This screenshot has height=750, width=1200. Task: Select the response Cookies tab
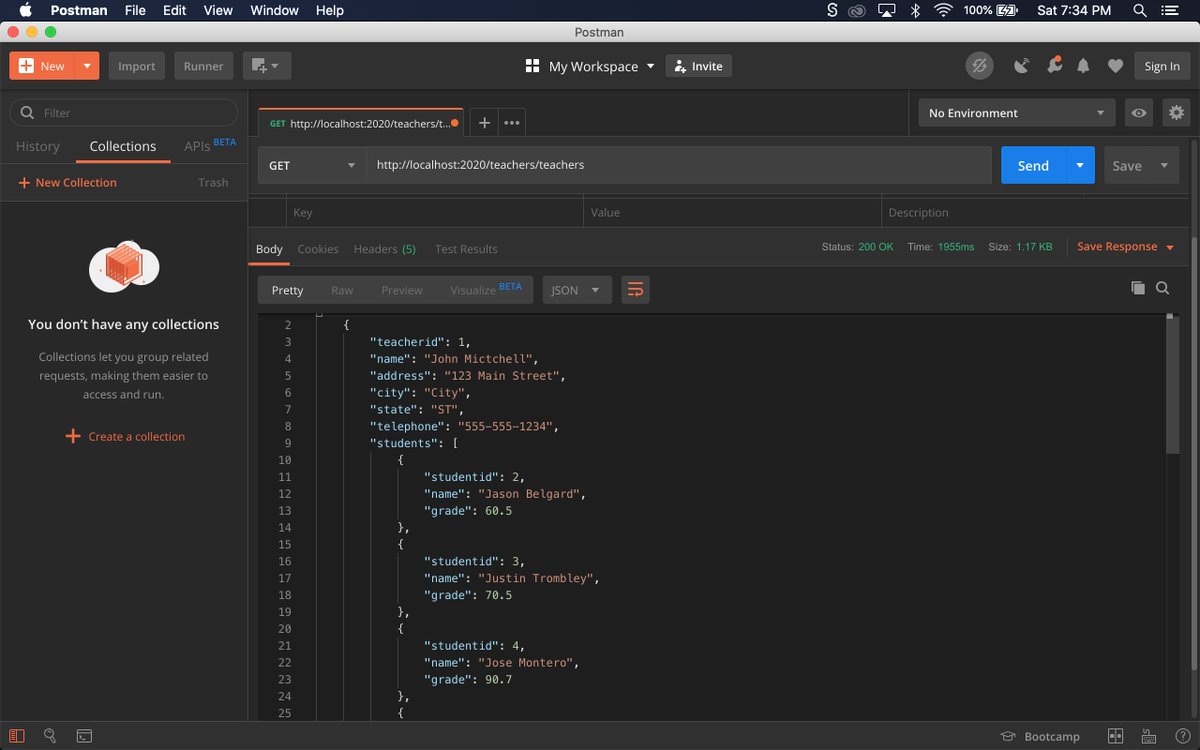click(318, 249)
